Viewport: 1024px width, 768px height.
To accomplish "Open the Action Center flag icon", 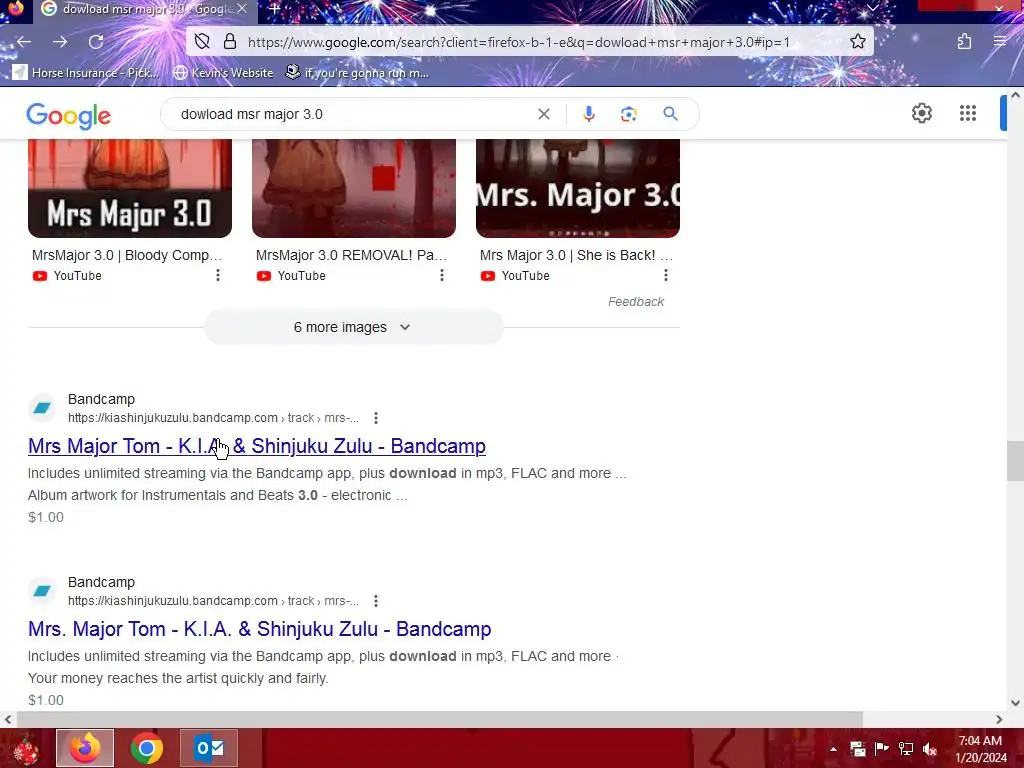I will (881, 749).
